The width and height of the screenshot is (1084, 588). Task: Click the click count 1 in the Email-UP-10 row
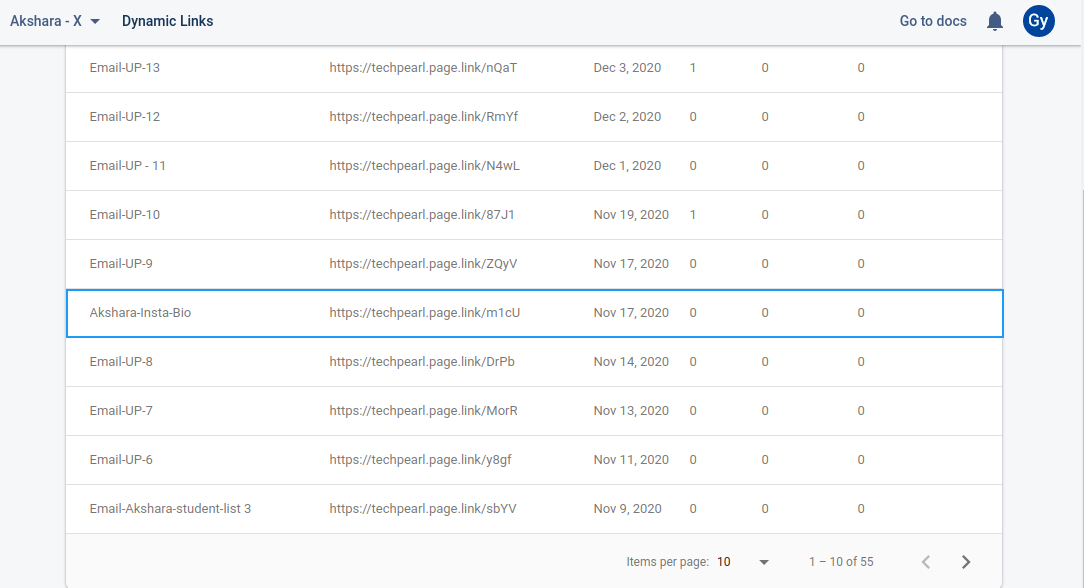pos(693,215)
